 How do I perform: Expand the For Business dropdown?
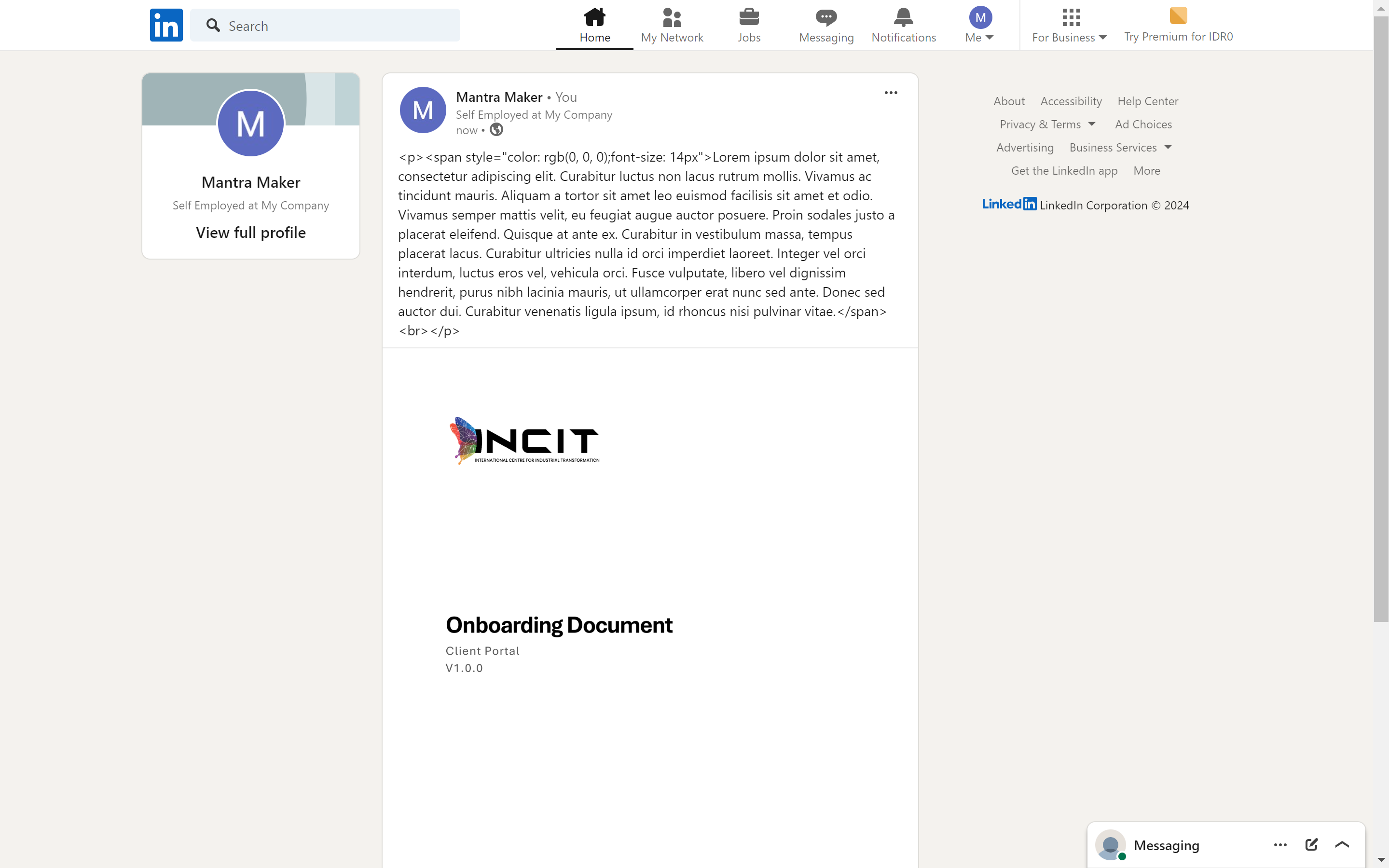point(1070,25)
